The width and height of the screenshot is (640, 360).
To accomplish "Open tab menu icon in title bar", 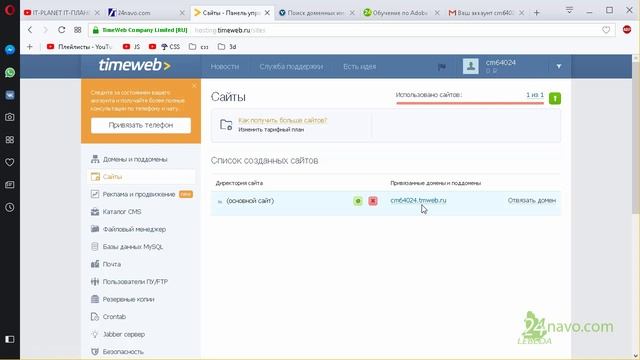I will point(569,10).
